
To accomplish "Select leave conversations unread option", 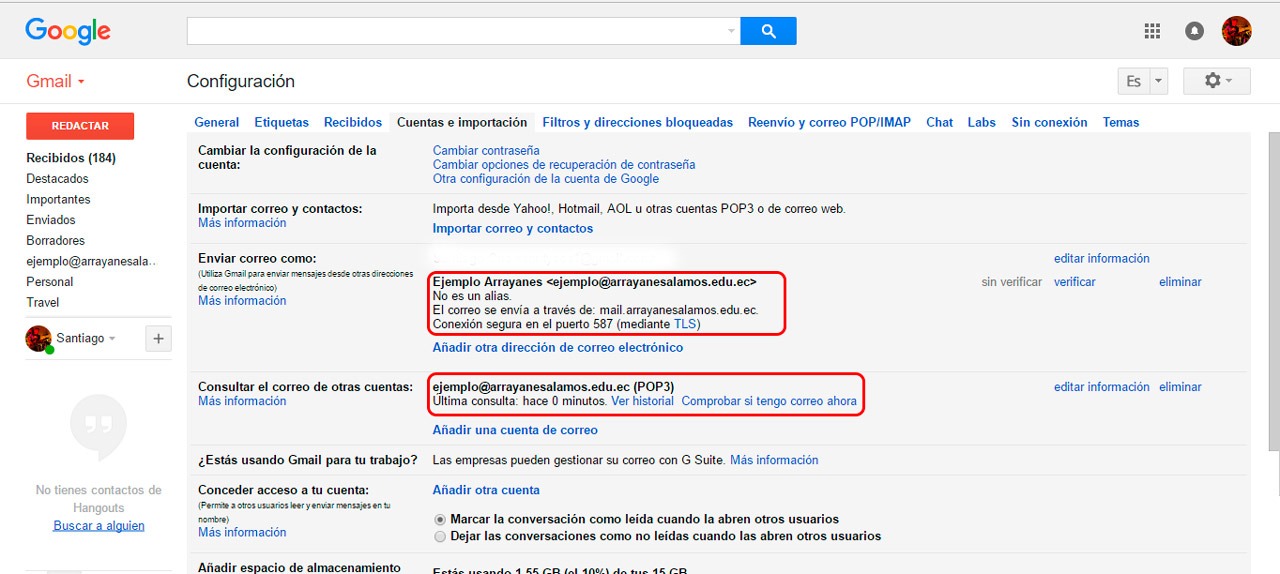I will click(440, 536).
